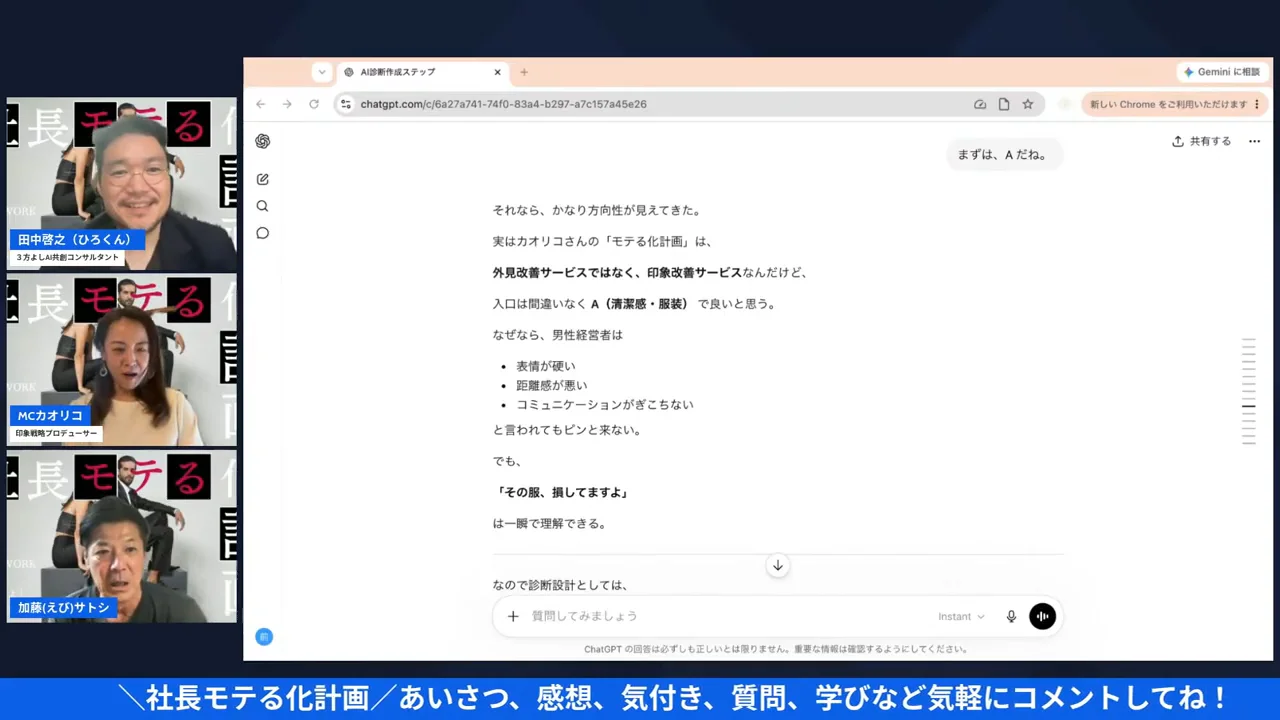Select the 加藤(えび)サトシ video thumbnail
This screenshot has height=720, width=1280.
tap(122, 536)
